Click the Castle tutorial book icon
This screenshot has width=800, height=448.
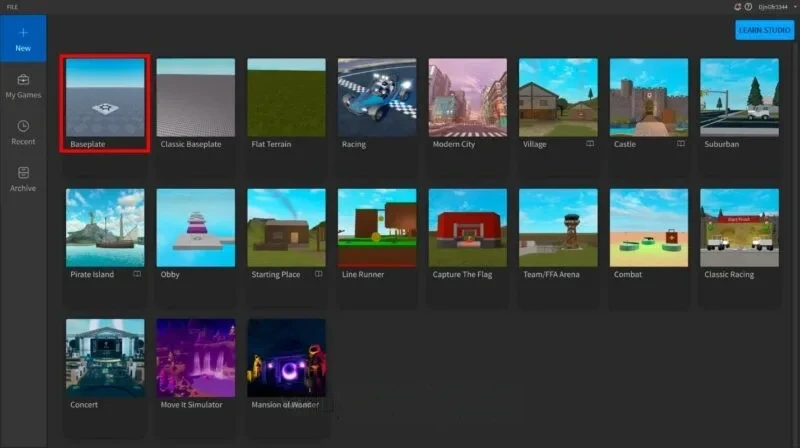click(681, 144)
